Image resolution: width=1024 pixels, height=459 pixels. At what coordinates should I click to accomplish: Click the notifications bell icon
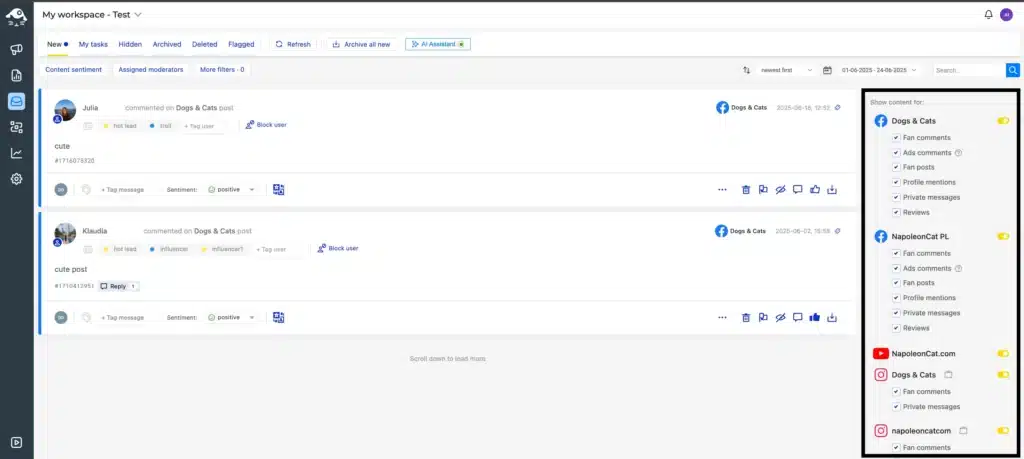pos(988,14)
